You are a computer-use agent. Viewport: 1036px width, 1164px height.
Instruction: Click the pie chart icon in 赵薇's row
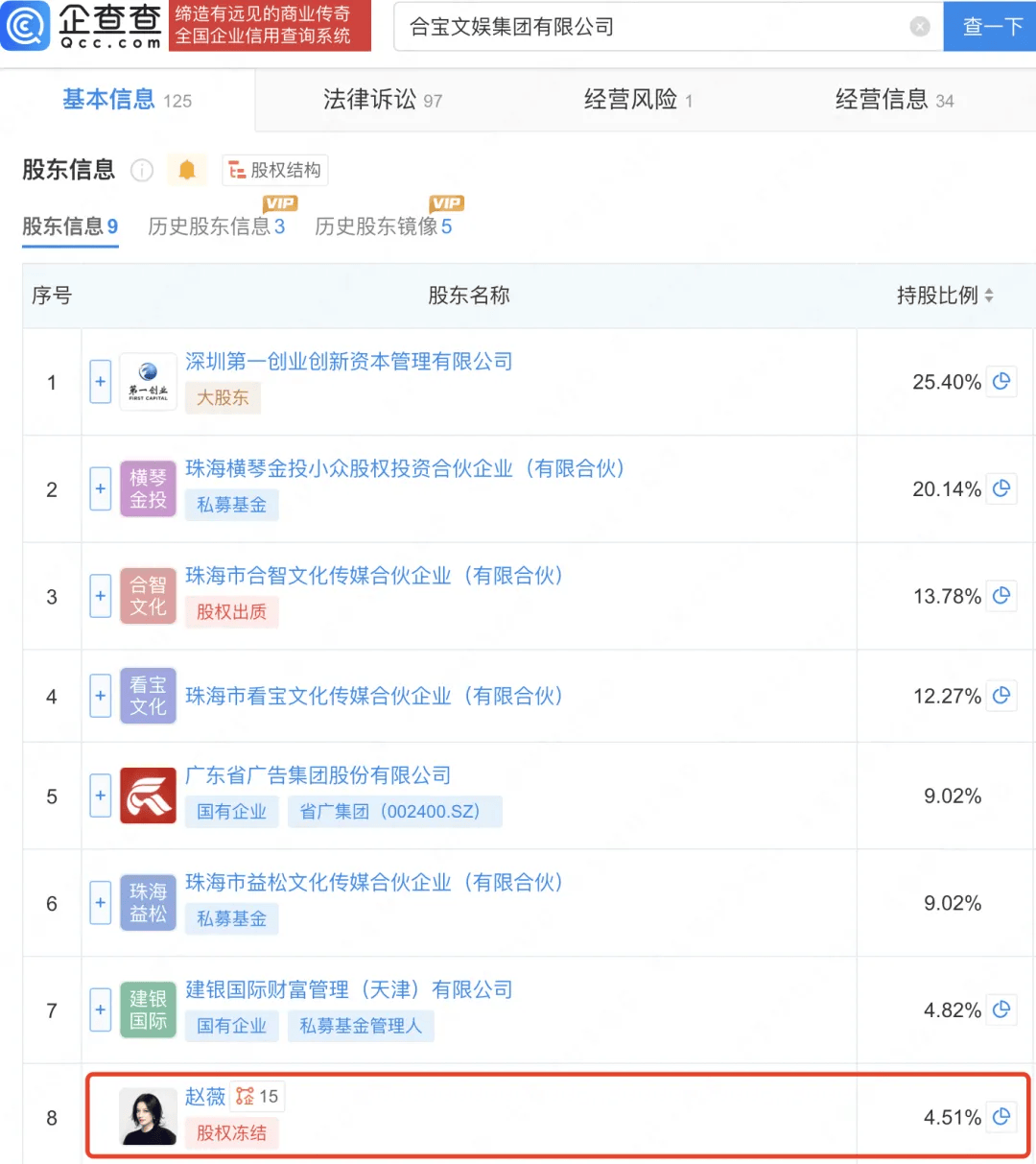click(1001, 1117)
